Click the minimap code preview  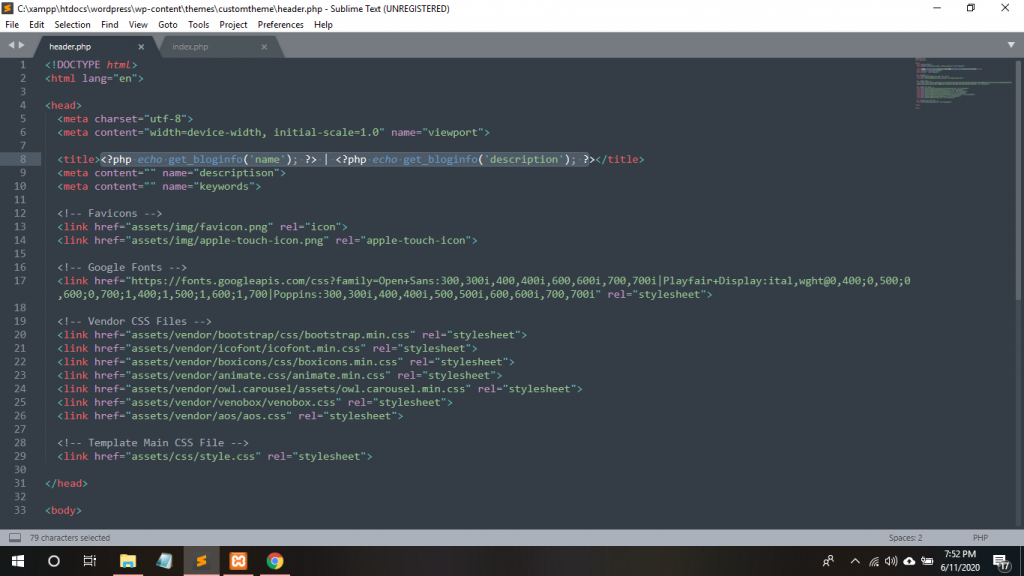point(945,85)
